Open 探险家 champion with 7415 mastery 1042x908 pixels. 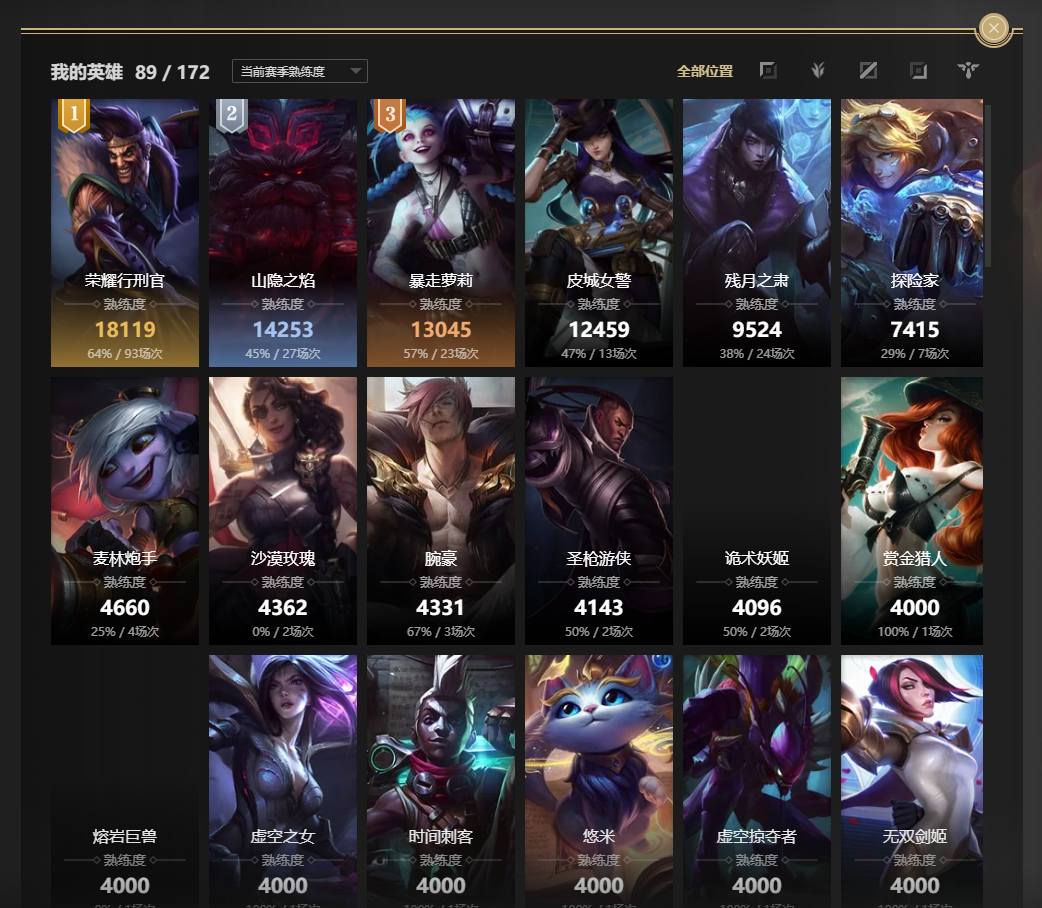point(912,233)
